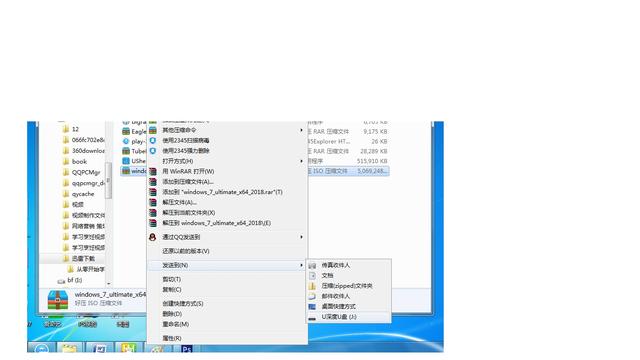Choose 属性(R) from the context menu

[x=172, y=338]
